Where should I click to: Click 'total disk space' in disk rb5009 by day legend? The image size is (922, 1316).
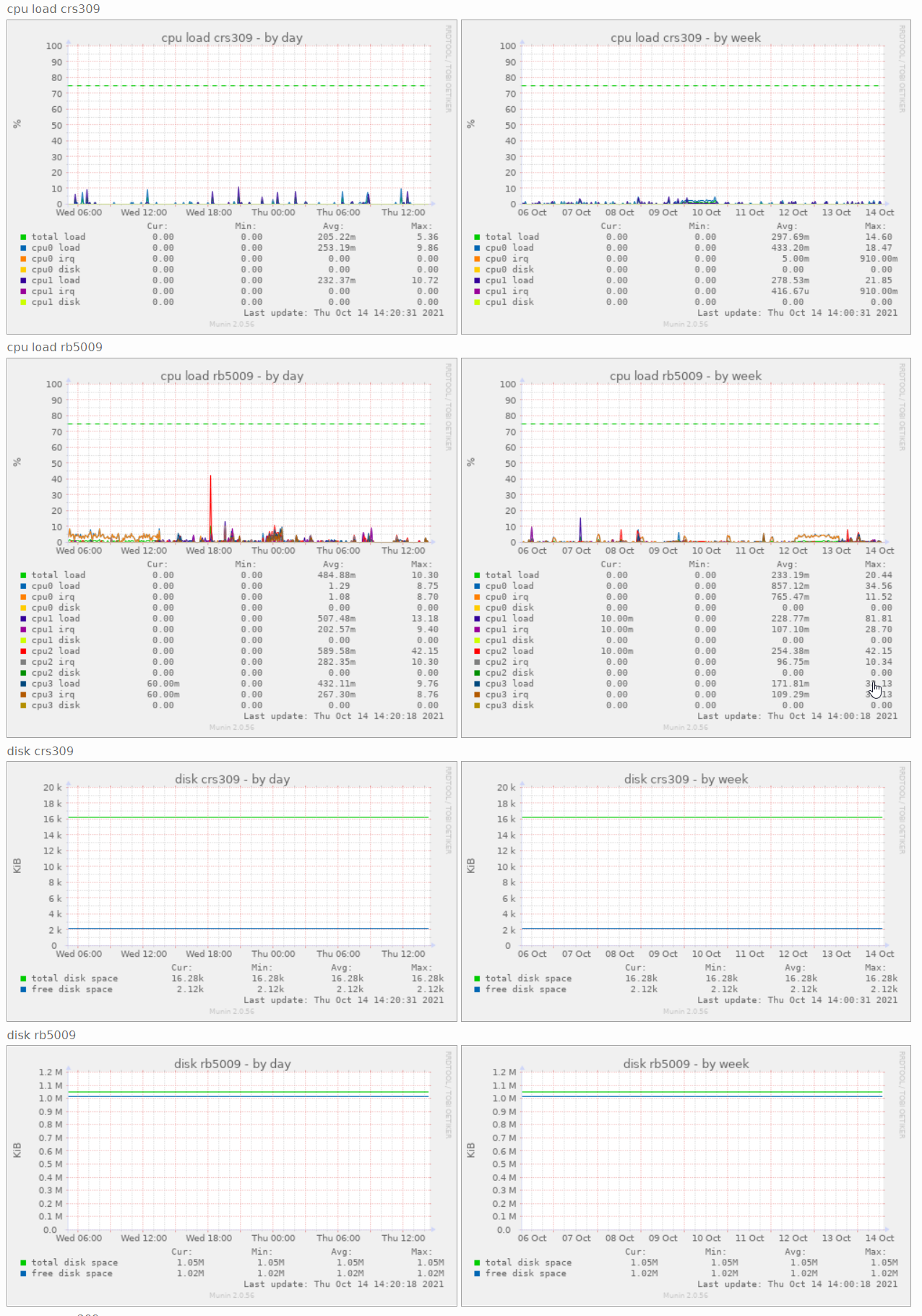coord(74,1263)
